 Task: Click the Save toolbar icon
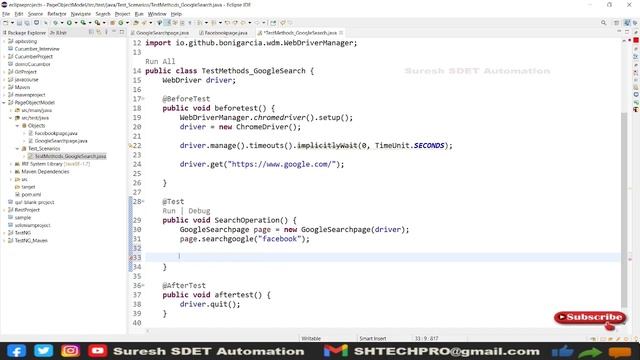(19, 23)
